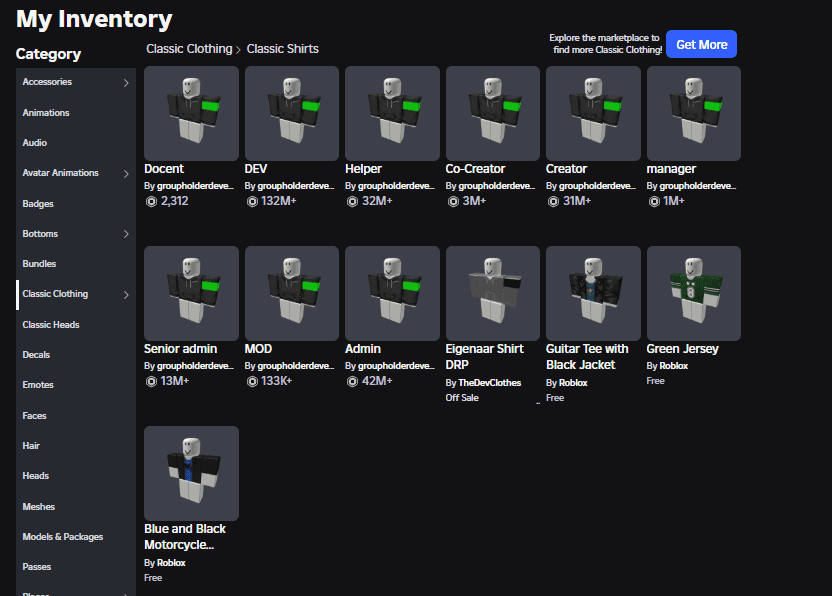Visit groupholderdeve creator link under manager
The width and height of the screenshot is (832, 596).
coord(698,186)
